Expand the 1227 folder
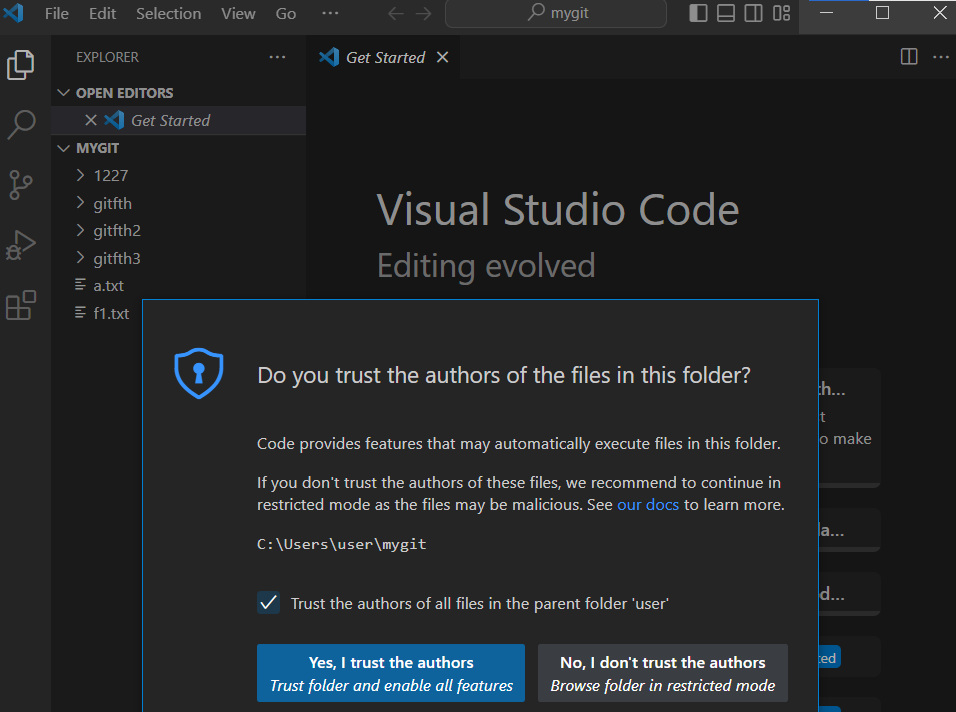Image resolution: width=956 pixels, height=712 pixels. pyautogui.click(x=80, y=176)
